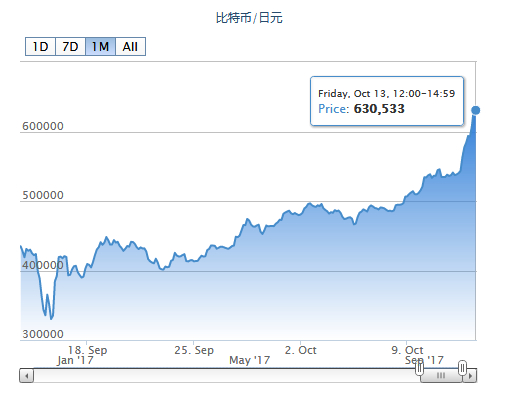Click the Price 630,533 tooltip
Image resolution: width=507 pixels, height=405 pixels.
coord(387,101)
